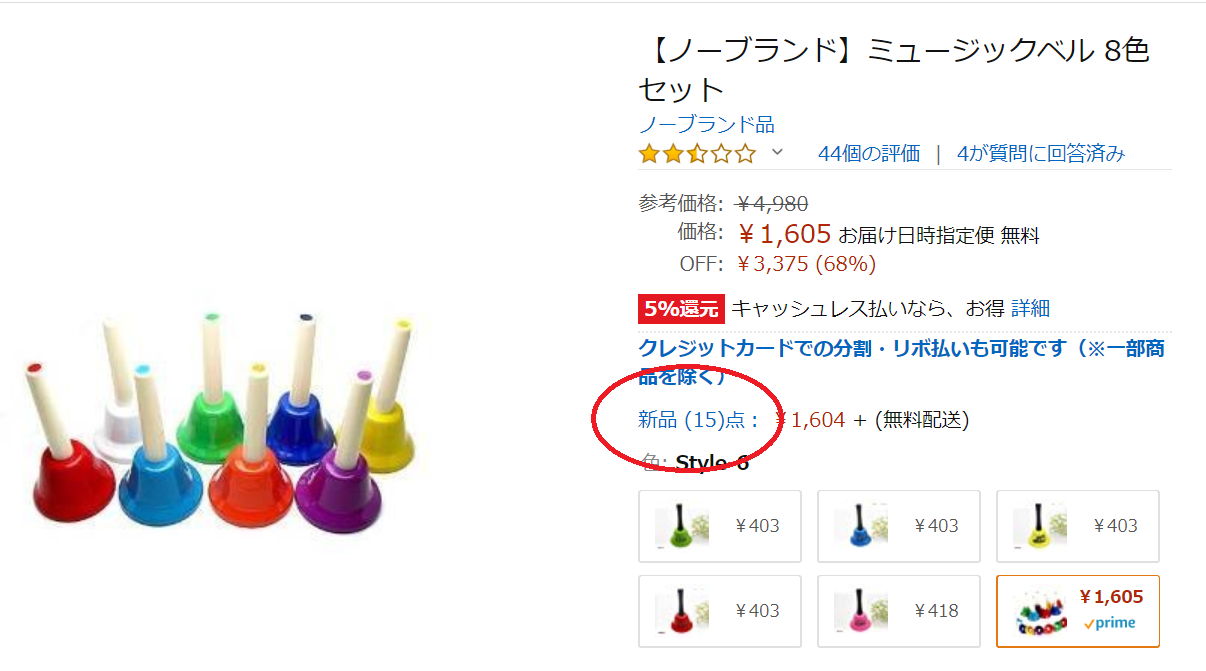Click the ノーブランド品 brand link

pos(706,125)
